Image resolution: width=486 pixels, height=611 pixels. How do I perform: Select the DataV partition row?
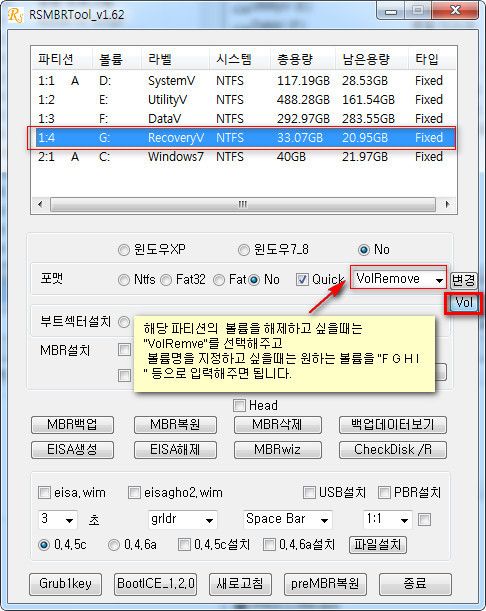(x=243, y=118)
